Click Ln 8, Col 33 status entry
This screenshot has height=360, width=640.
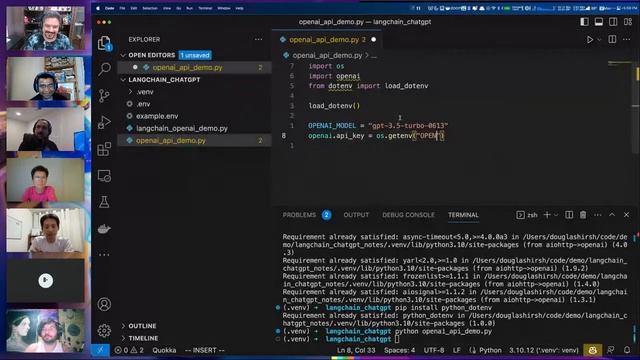pyautogui.click(x=356, y=350)
